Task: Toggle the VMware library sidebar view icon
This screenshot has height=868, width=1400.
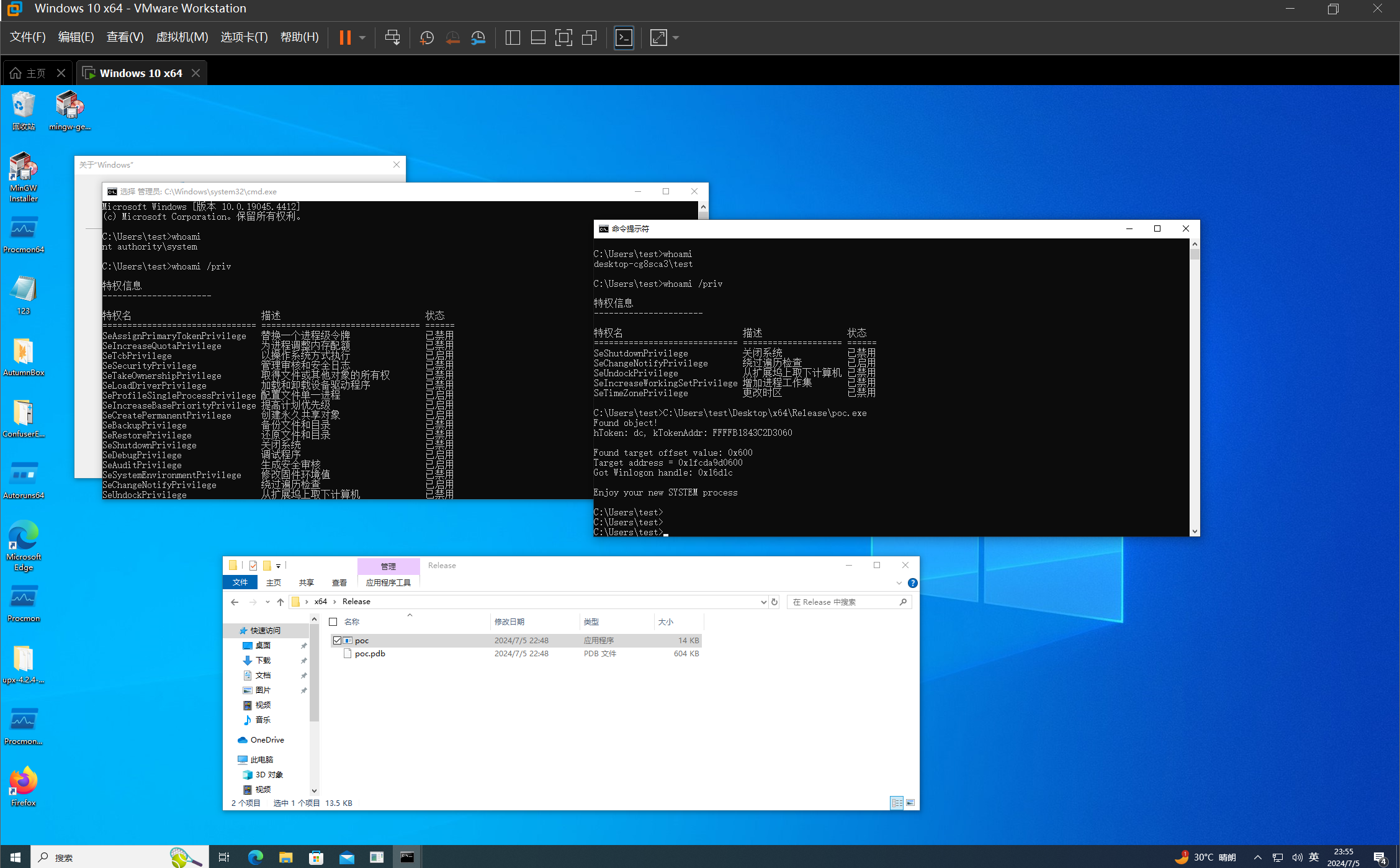Action: pos(513,38)
